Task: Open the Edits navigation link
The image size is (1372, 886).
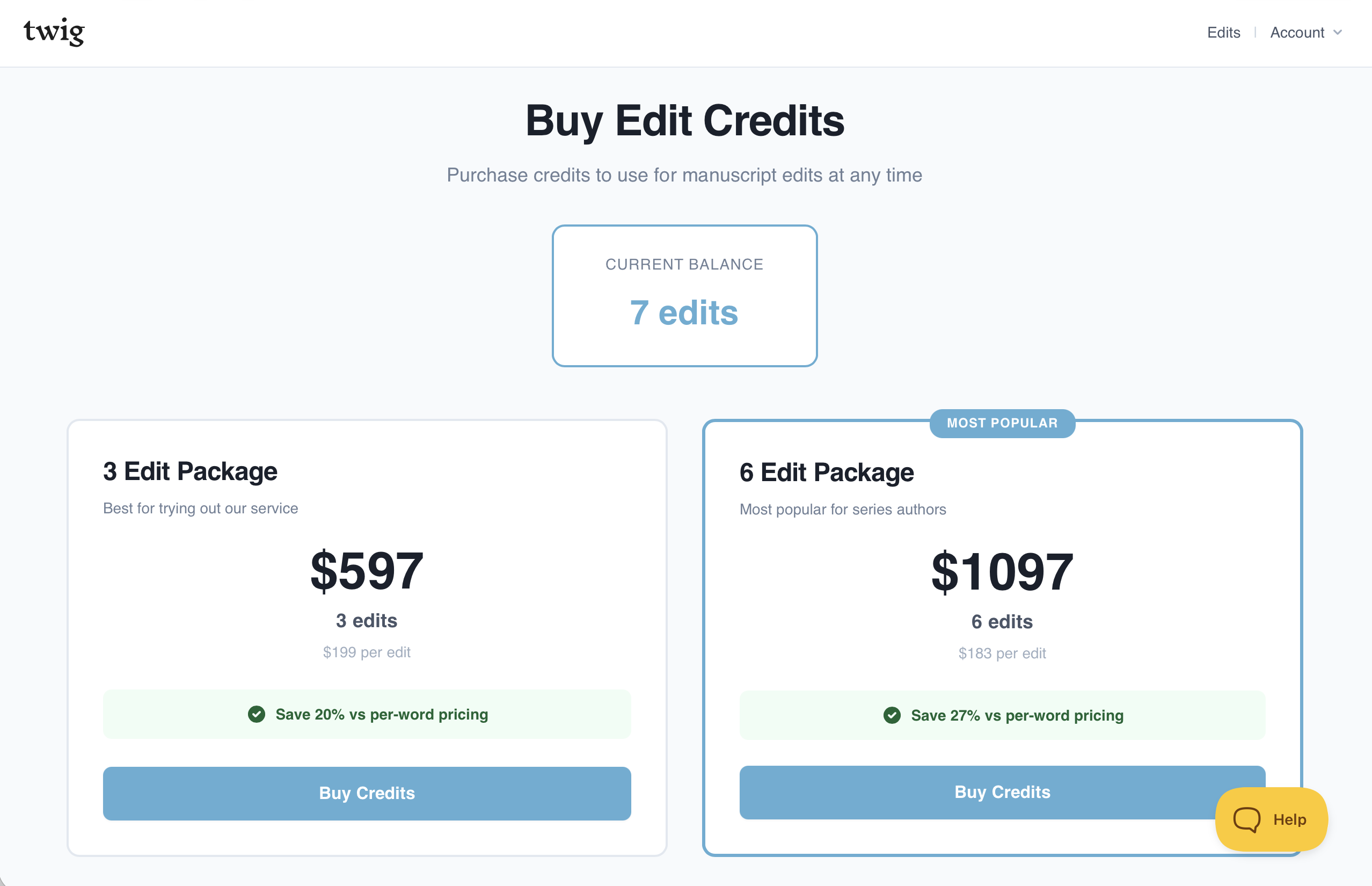Action: click(x=1223, y=33)
